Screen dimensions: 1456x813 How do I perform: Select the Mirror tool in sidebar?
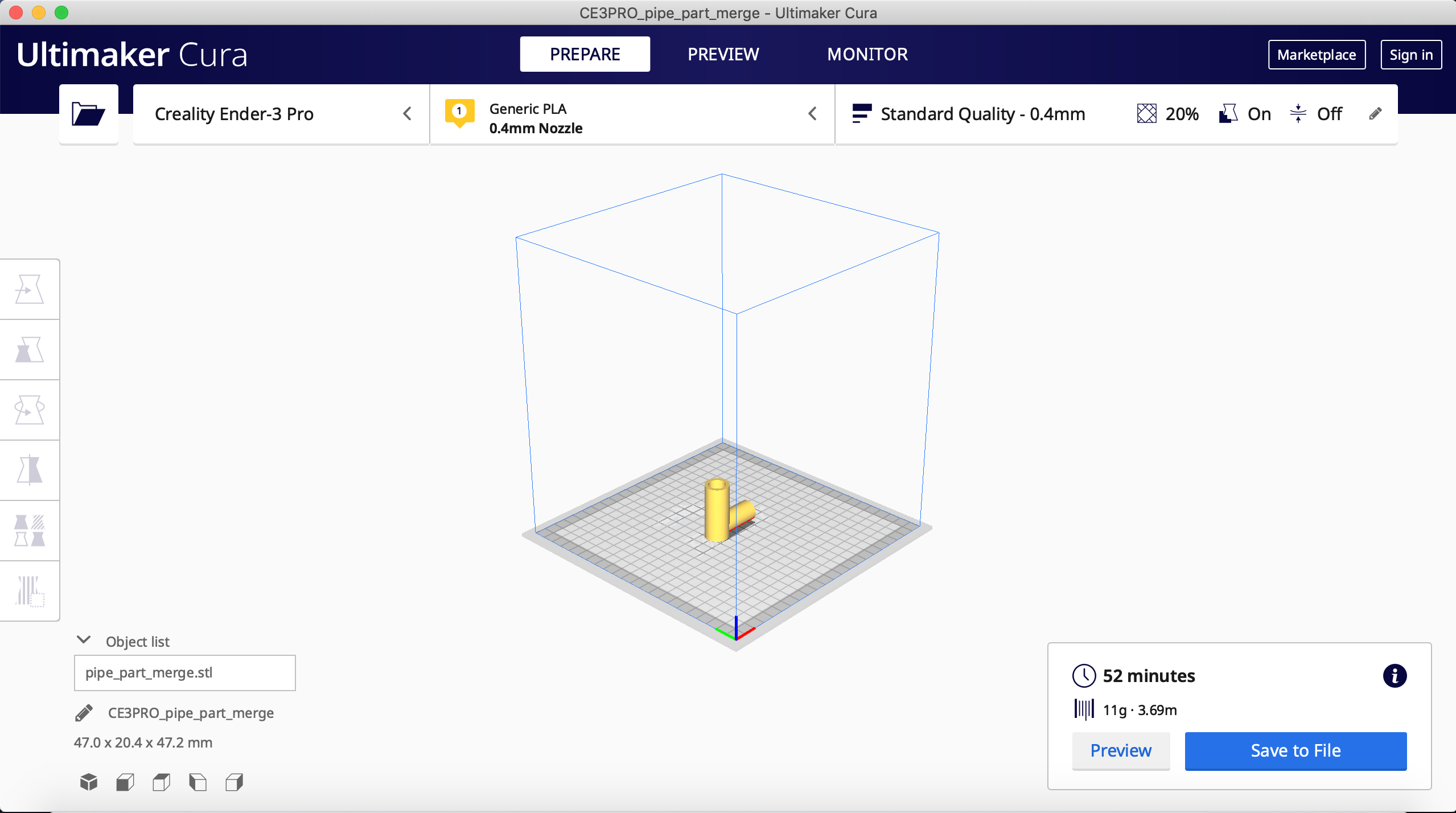29,470
